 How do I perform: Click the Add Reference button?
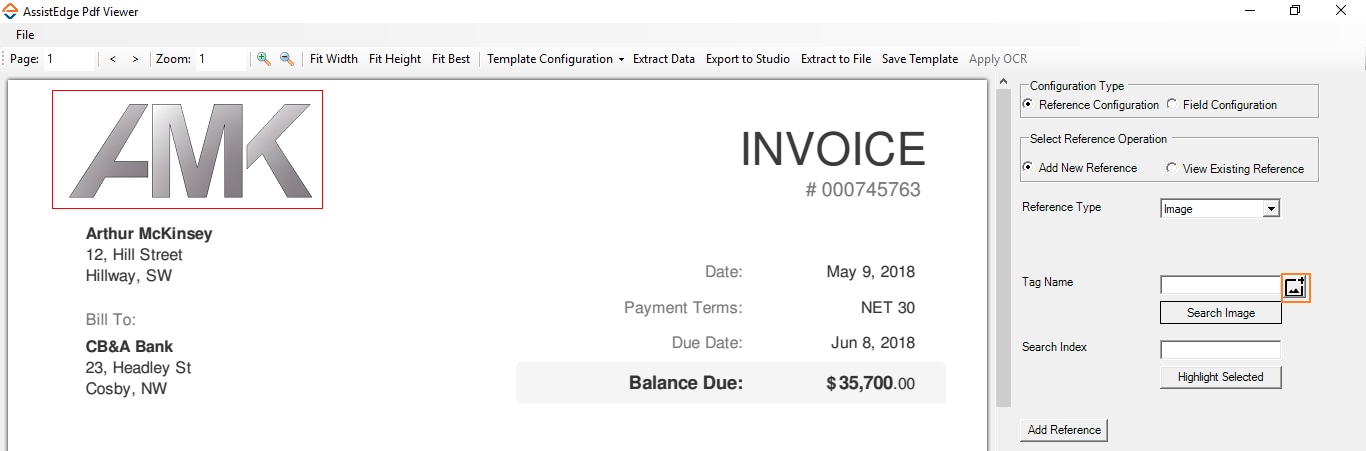(1064, 430)
